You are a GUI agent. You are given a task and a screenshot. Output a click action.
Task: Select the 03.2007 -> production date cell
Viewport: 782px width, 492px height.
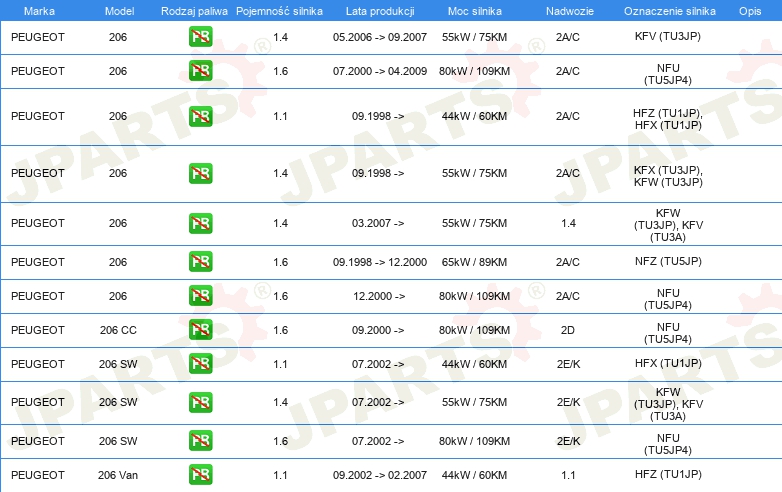[378, 223]
